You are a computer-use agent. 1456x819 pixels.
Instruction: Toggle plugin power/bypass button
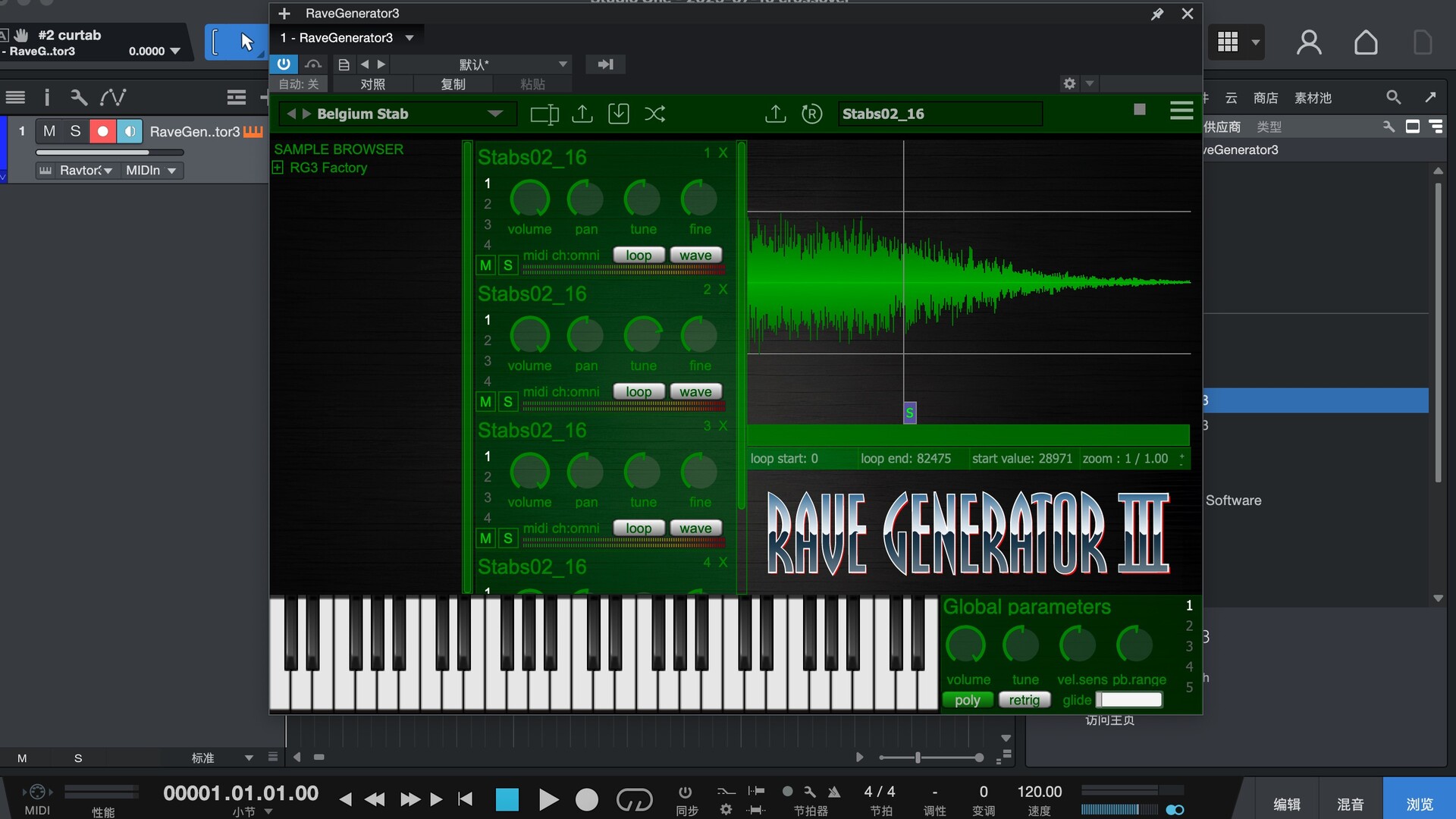[x=284, y=64]
